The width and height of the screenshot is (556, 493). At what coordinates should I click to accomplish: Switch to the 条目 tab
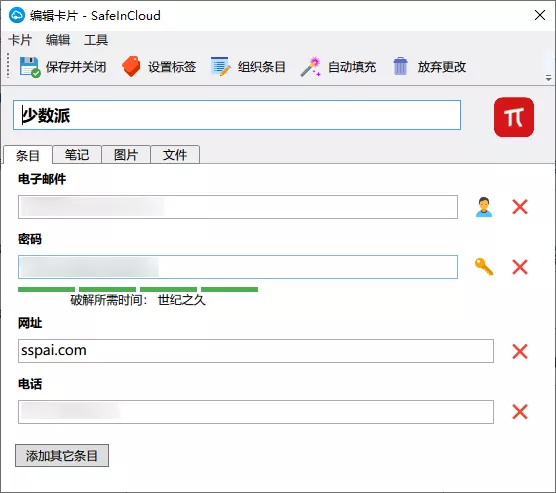pos(28,155)
